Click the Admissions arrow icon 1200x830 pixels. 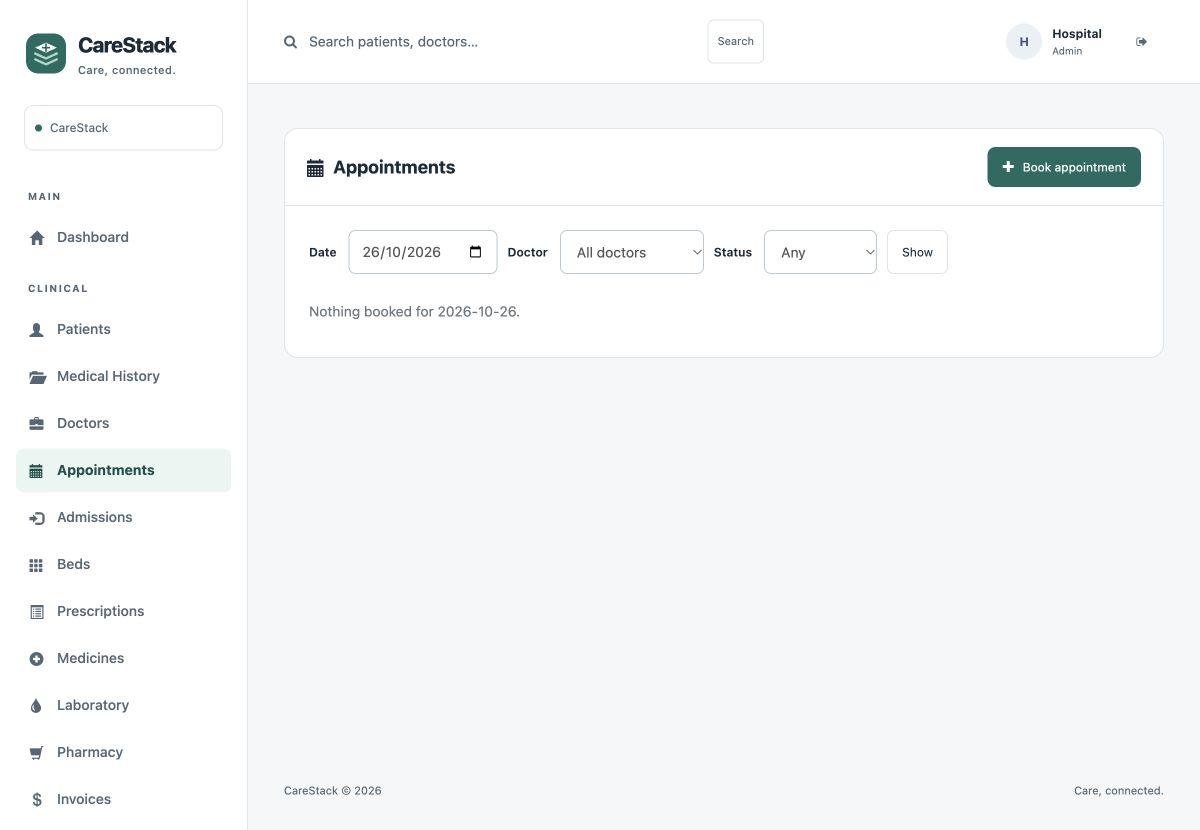click(x=37, y=518)
